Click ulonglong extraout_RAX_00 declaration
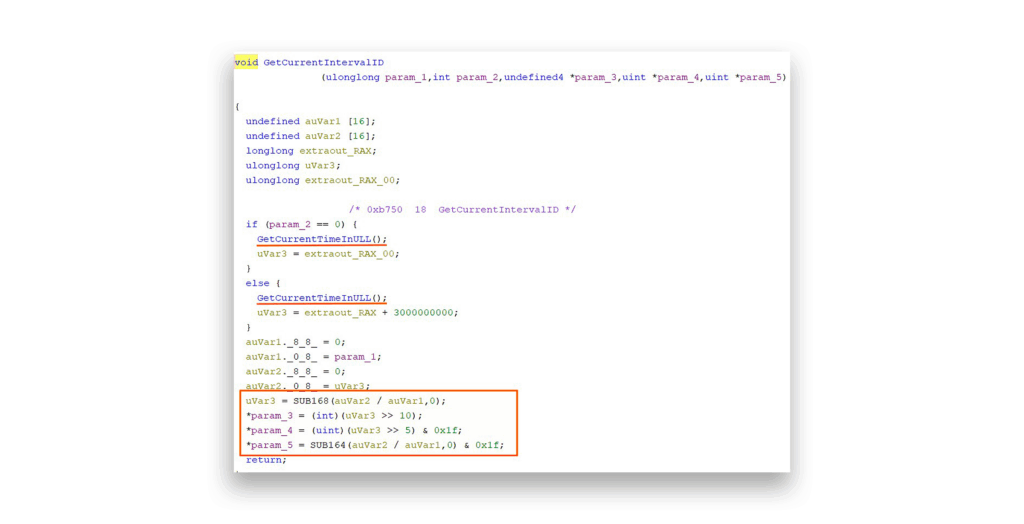Screen dimensions: 1024x524 coord(322,180)
